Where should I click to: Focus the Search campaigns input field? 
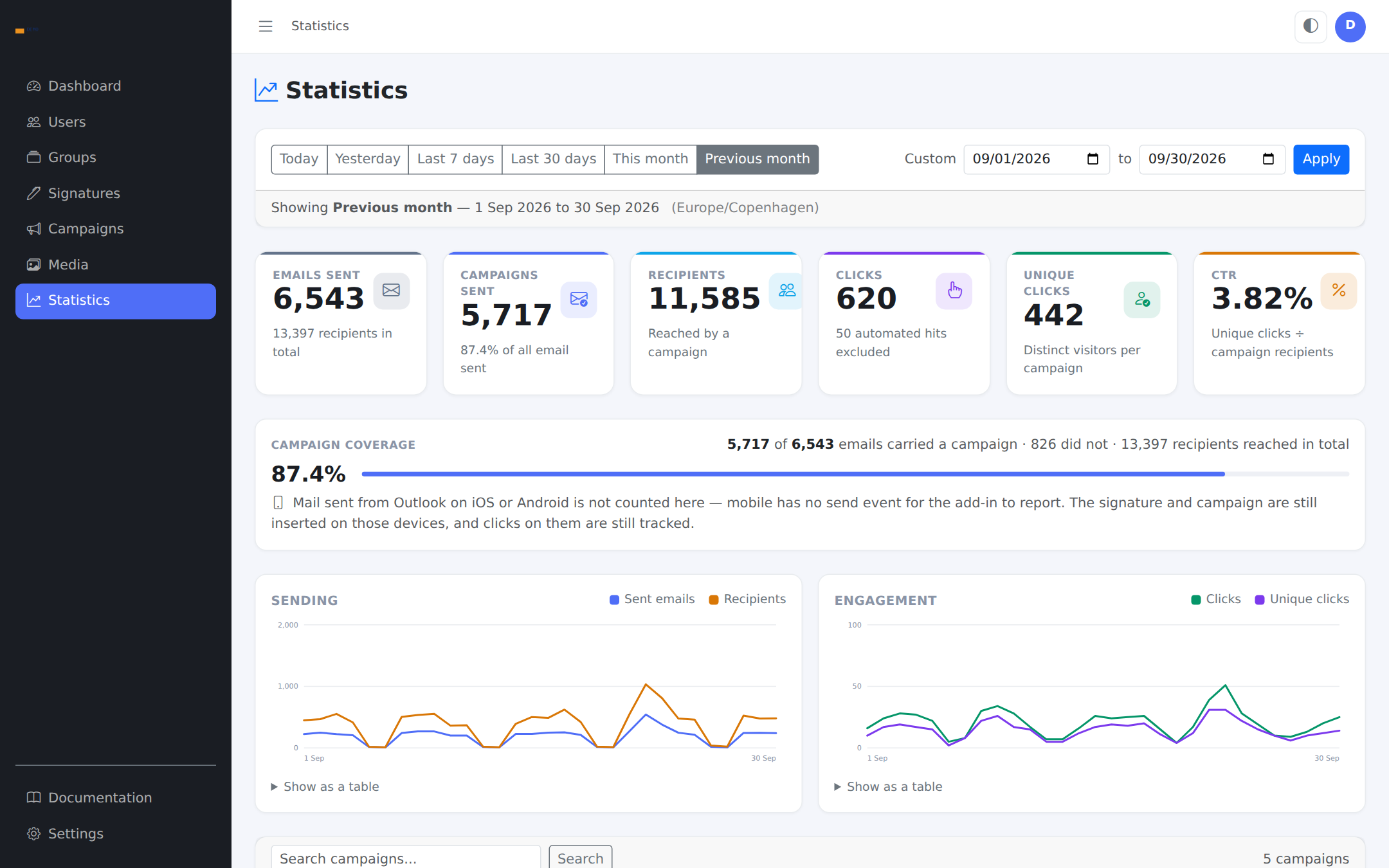point(406,858)
